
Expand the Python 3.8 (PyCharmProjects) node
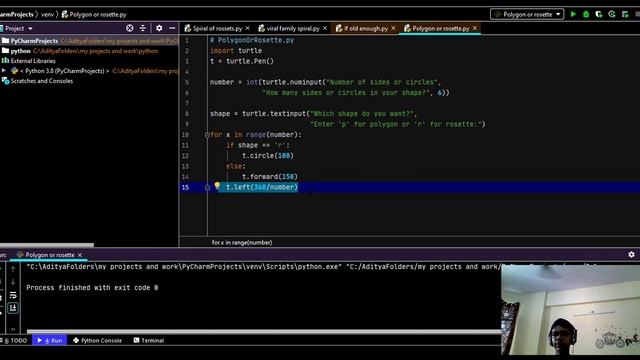pyautogui.click(x=4, y=71)
